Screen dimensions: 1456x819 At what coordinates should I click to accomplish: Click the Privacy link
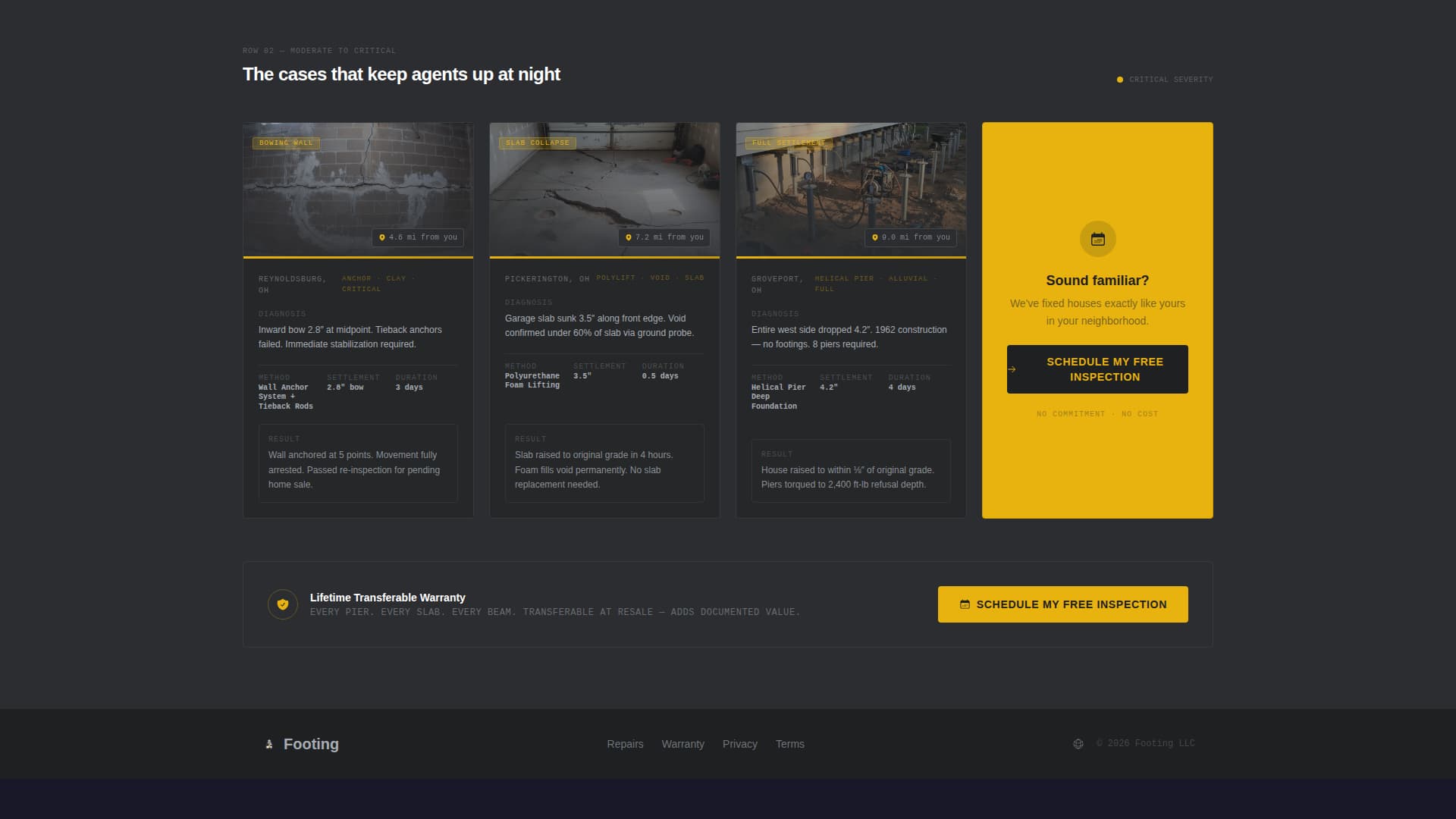pyautogui.click(x=740, y=744)
